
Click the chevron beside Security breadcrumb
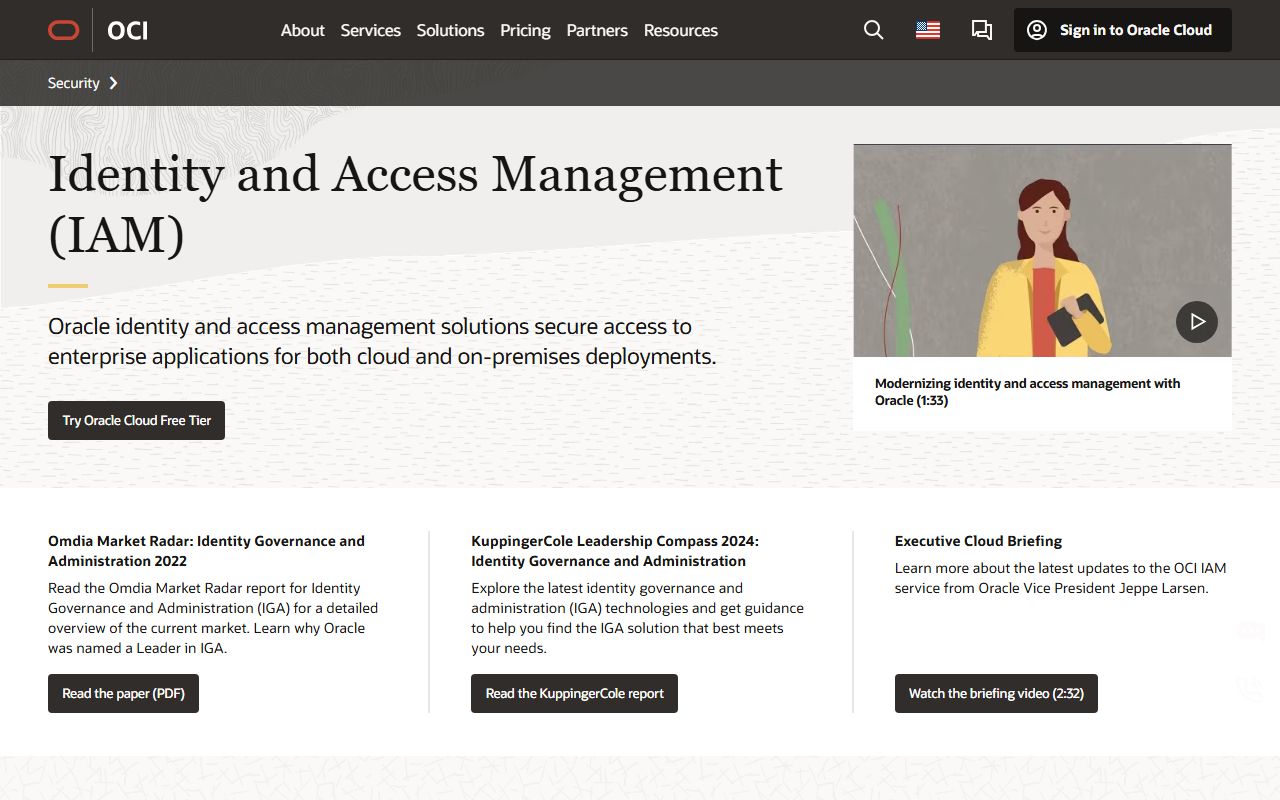(113, 83)
